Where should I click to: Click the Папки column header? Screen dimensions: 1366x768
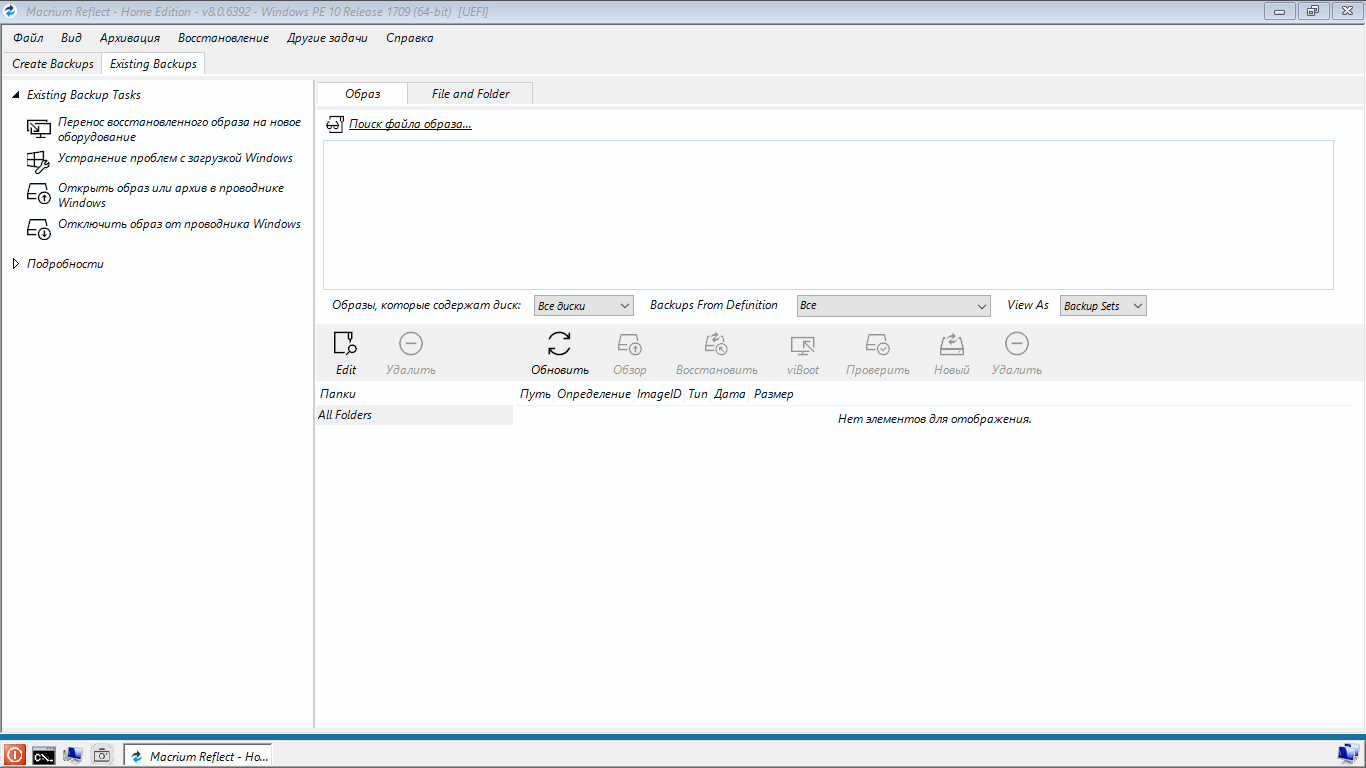[338, 394]
